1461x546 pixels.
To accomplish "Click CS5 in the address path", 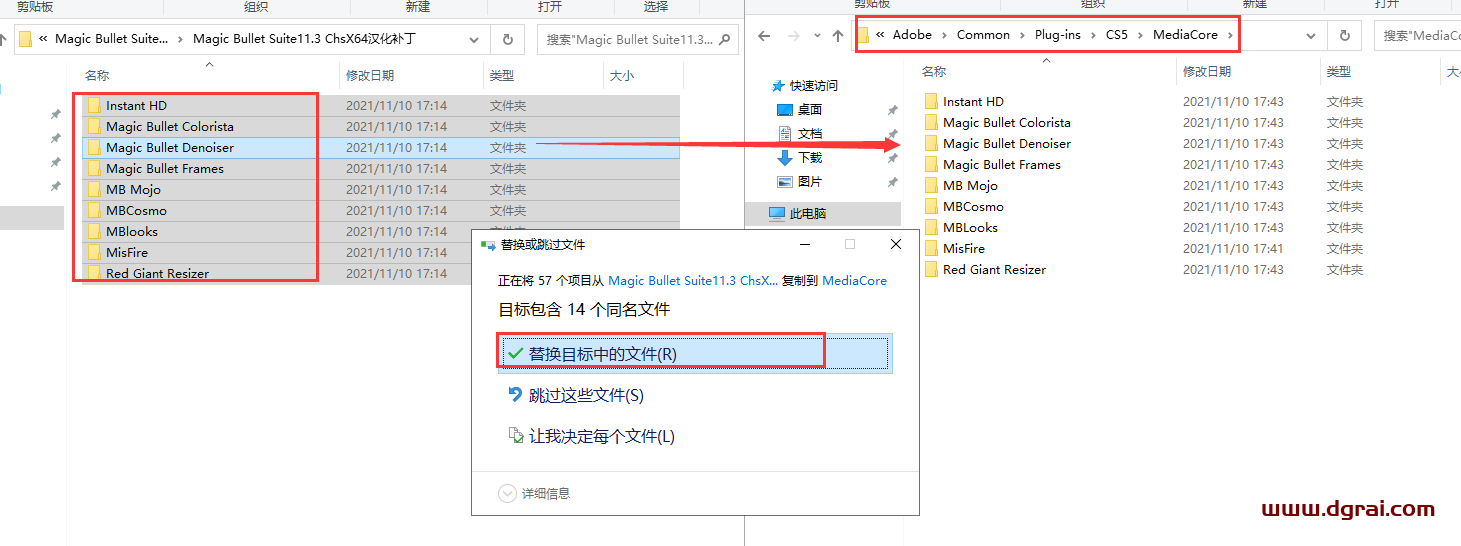I will click(x=1116, y=35).
